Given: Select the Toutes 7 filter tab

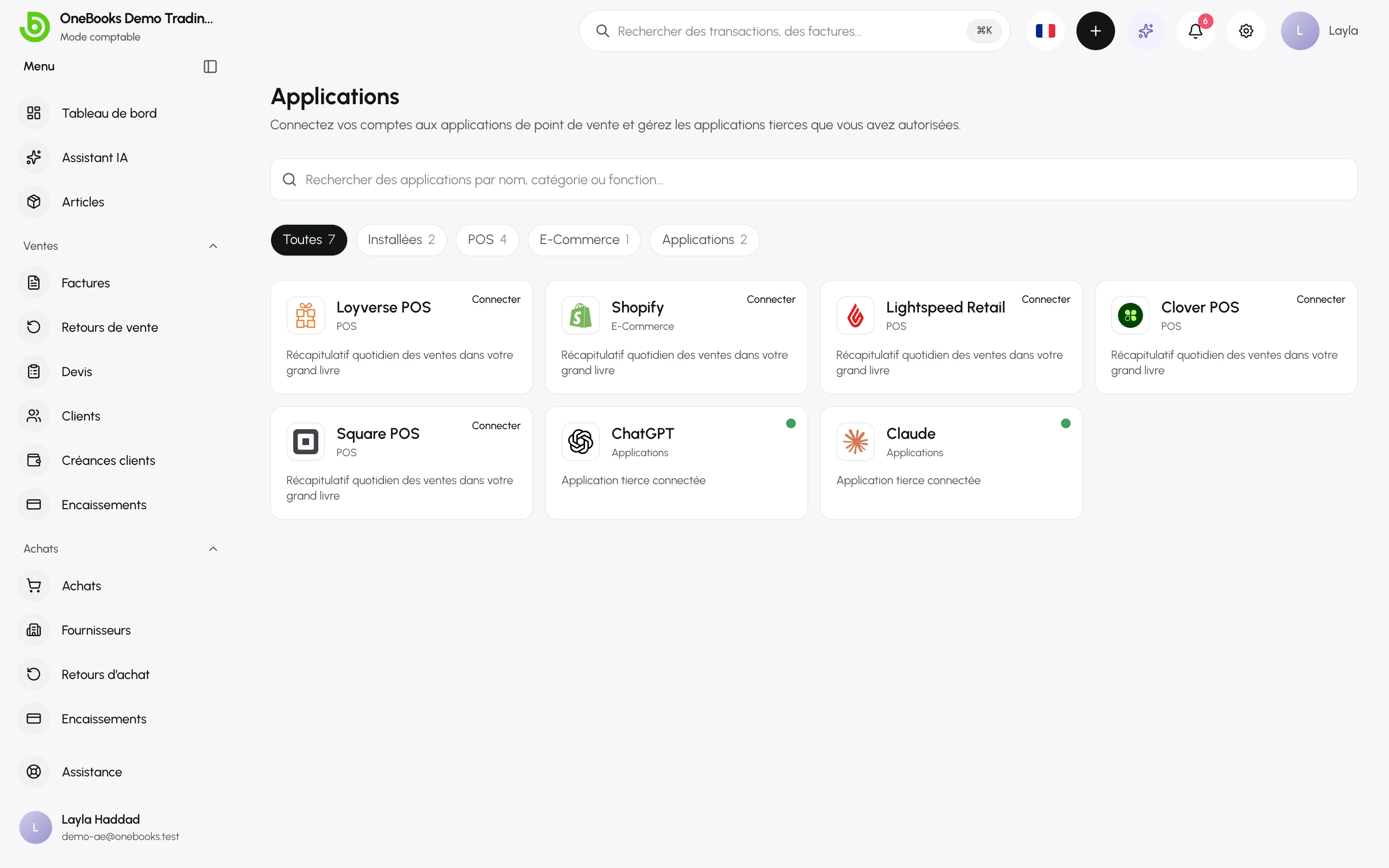Looking at the screenshot, I should click(309, 240).
